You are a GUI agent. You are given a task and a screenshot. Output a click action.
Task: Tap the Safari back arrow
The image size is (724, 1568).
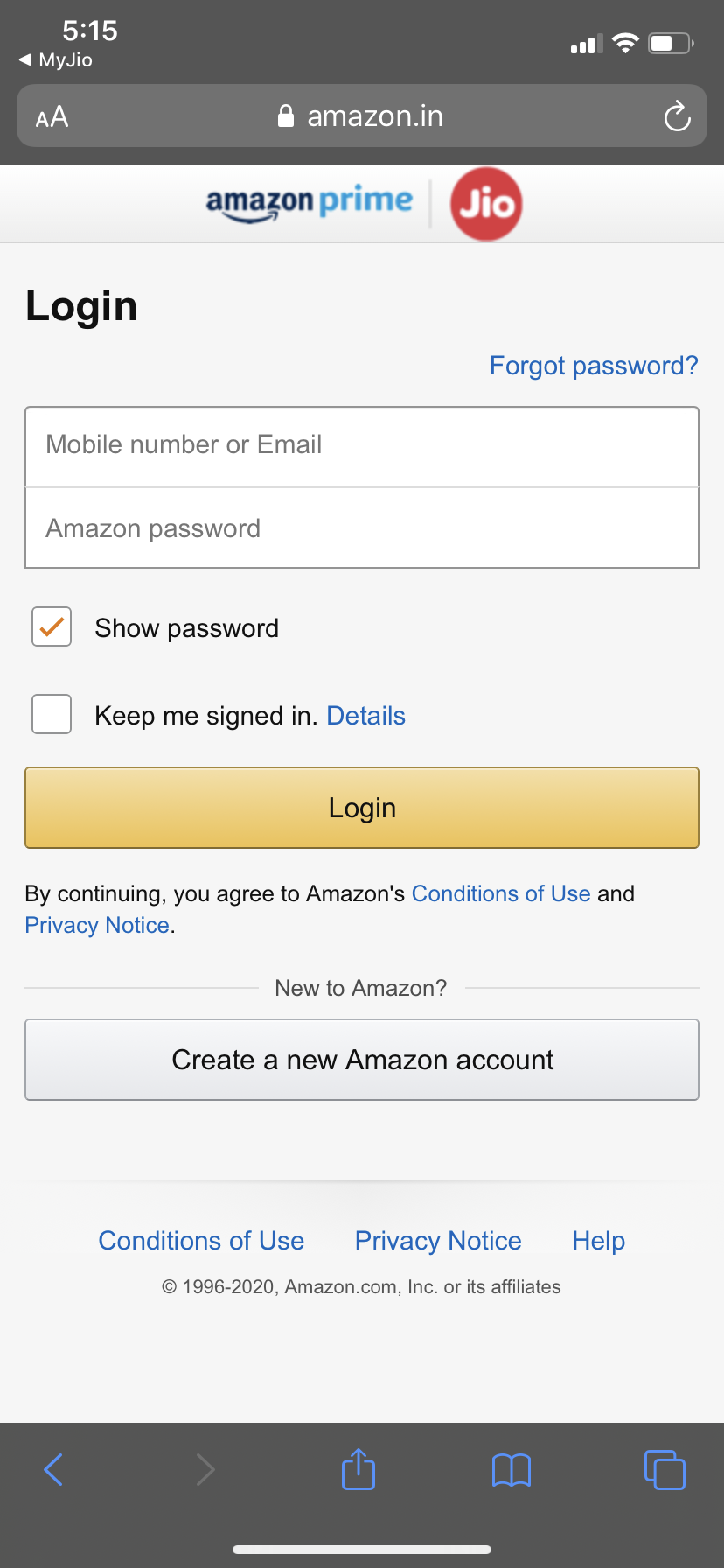[53, 1469]
